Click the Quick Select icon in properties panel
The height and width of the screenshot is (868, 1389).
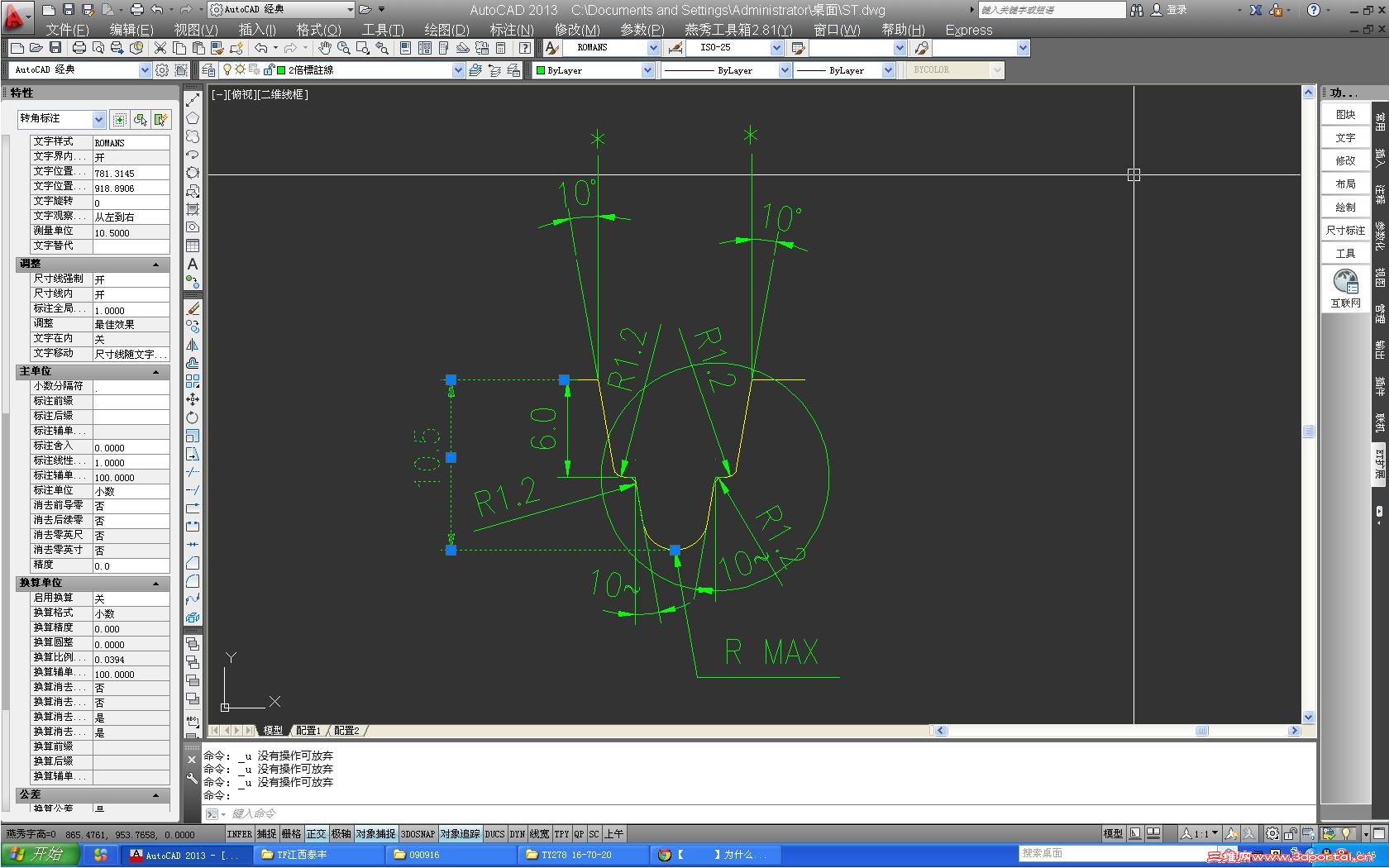pos(160,120)
